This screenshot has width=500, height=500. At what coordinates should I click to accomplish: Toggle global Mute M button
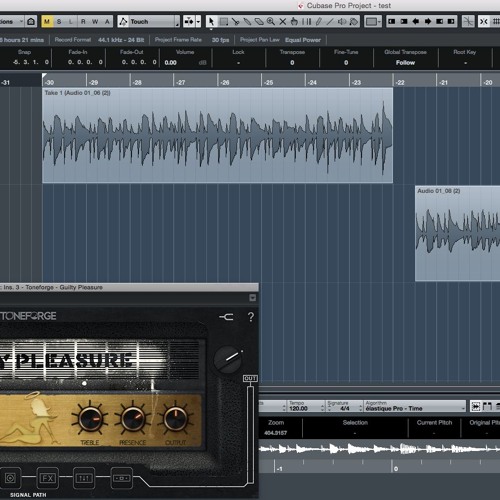[x=47, y=22]
